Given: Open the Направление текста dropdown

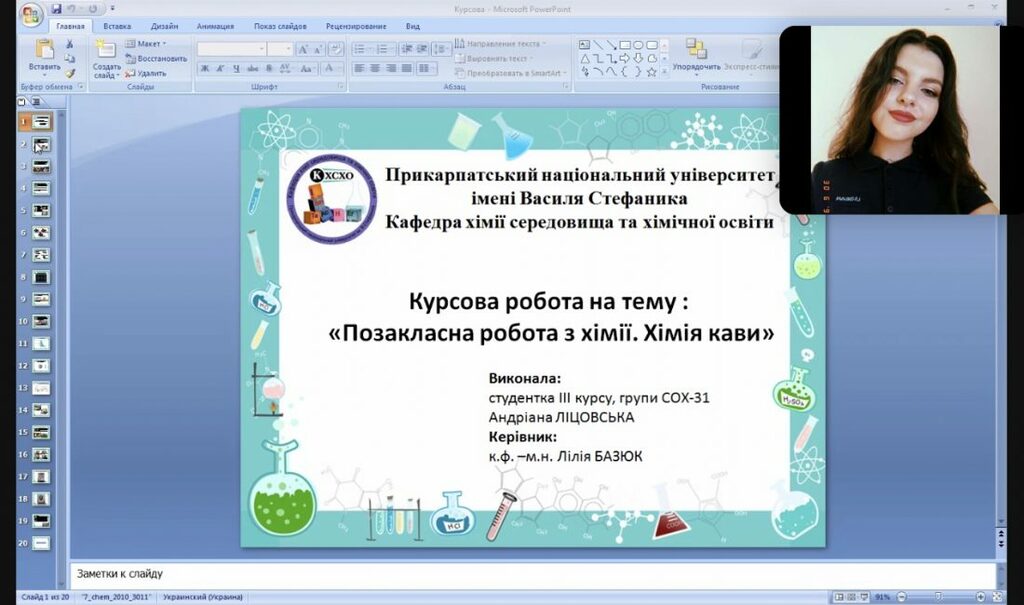Looking at the screenshot, I should click(x=502, y=44).
